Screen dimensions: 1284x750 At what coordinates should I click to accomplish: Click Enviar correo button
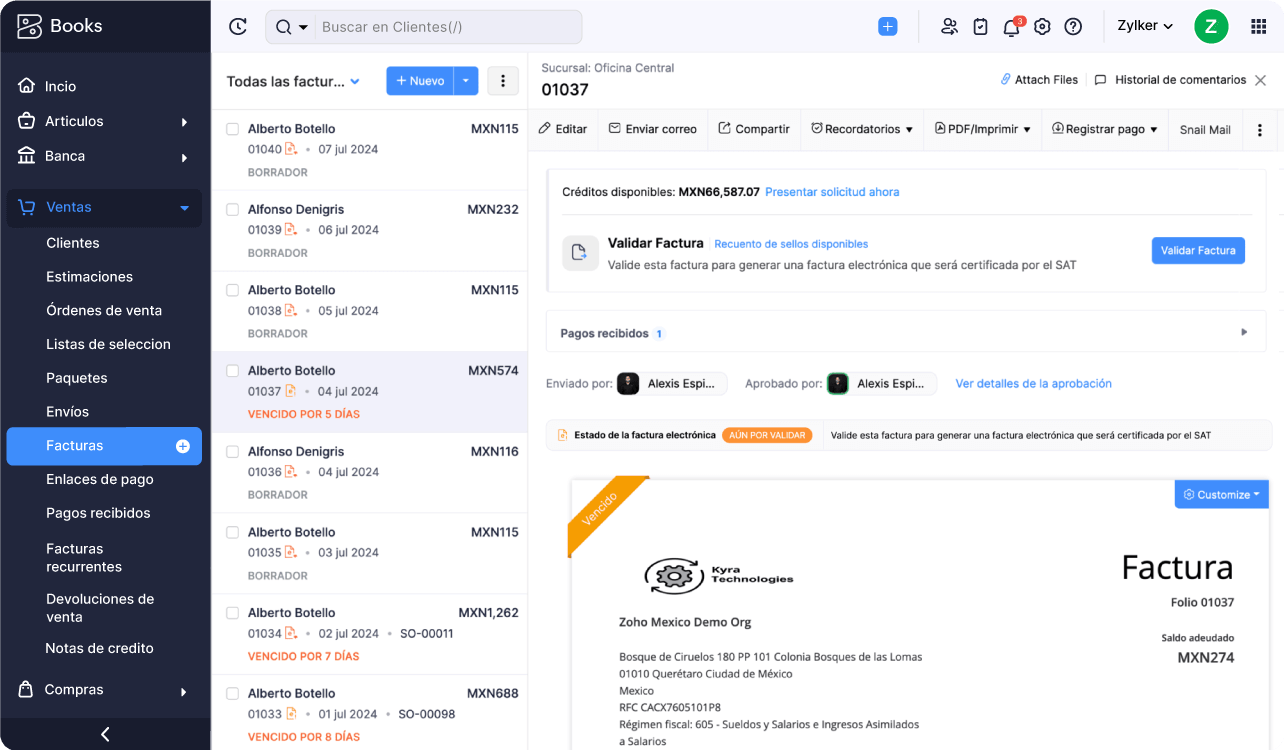tap(653, 129)
